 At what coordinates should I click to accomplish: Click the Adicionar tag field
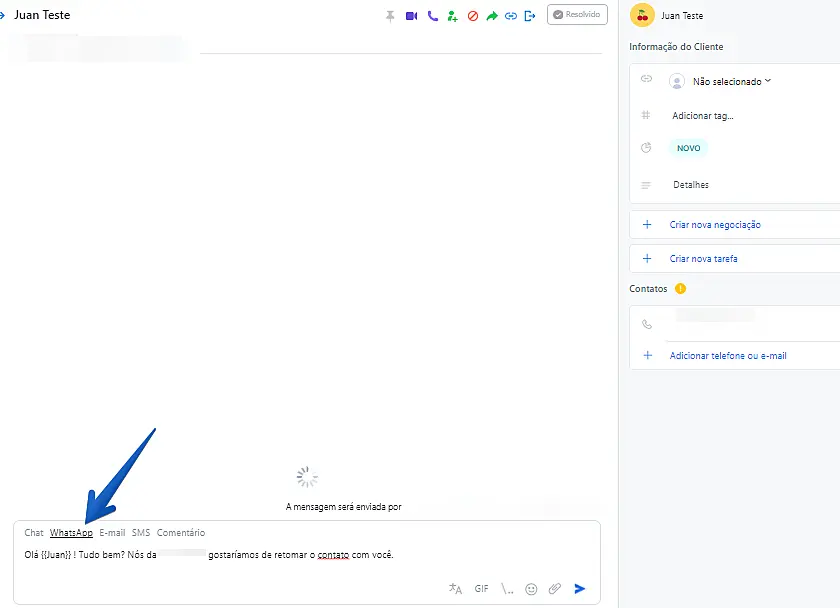click(702, 116)
